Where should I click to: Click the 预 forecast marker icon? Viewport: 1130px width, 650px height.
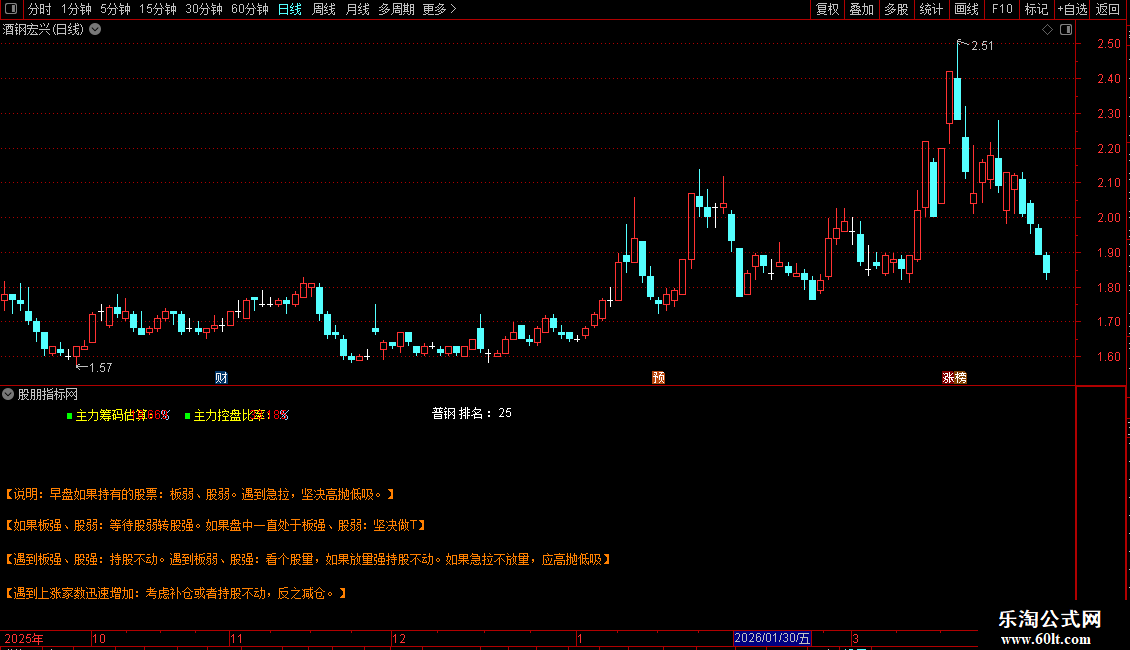(x=658, y=378)
